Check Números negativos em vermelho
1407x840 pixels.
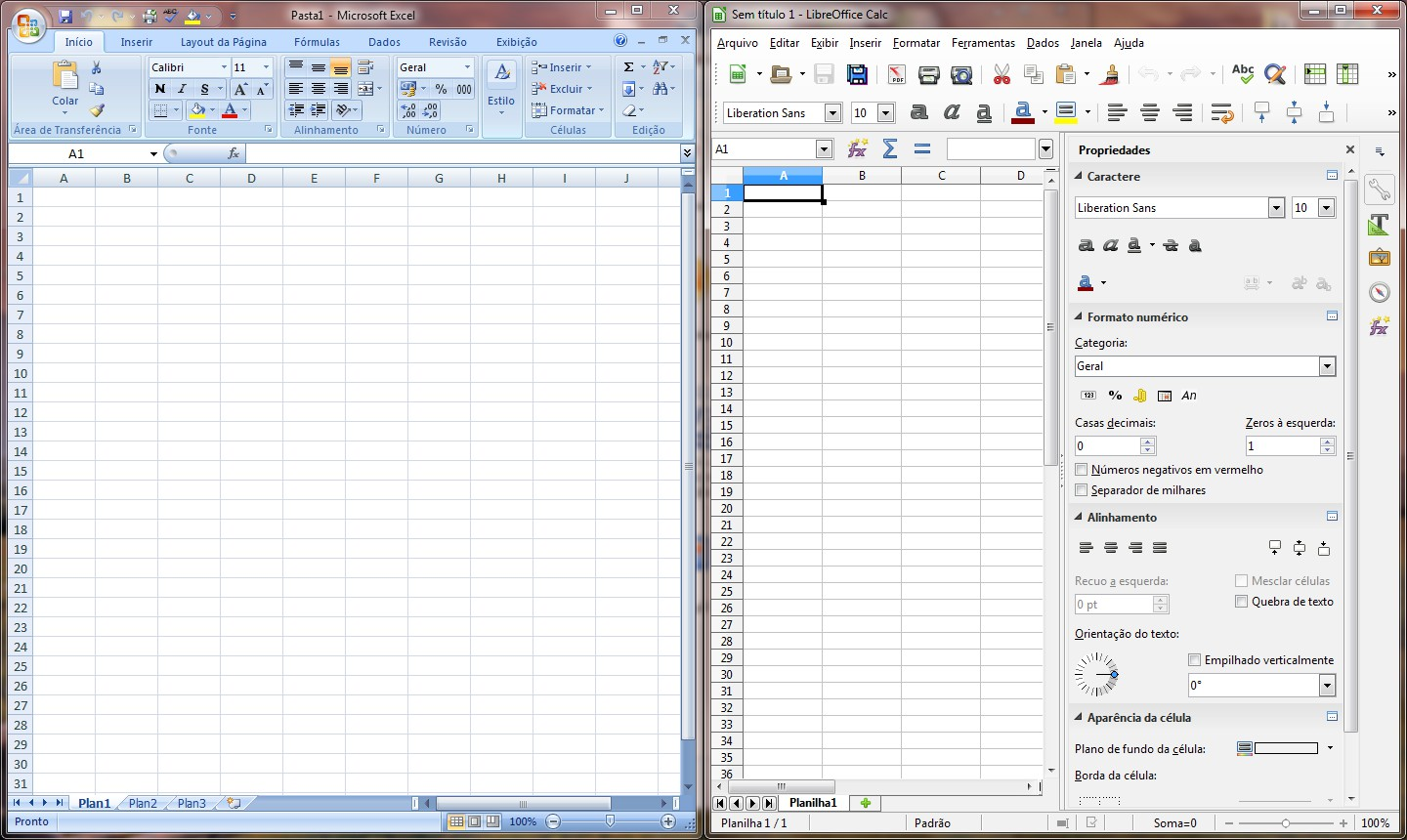(1082, 469)
